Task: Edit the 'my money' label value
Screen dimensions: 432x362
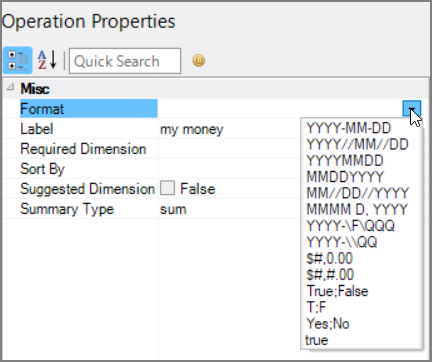Action: click(192, 129)
